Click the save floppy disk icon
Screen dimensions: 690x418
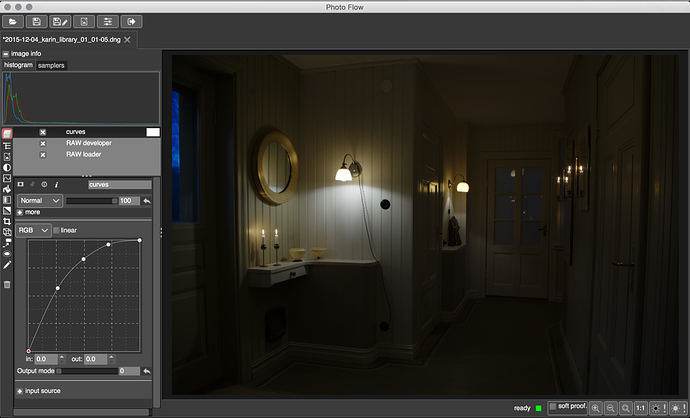[36, 21]
